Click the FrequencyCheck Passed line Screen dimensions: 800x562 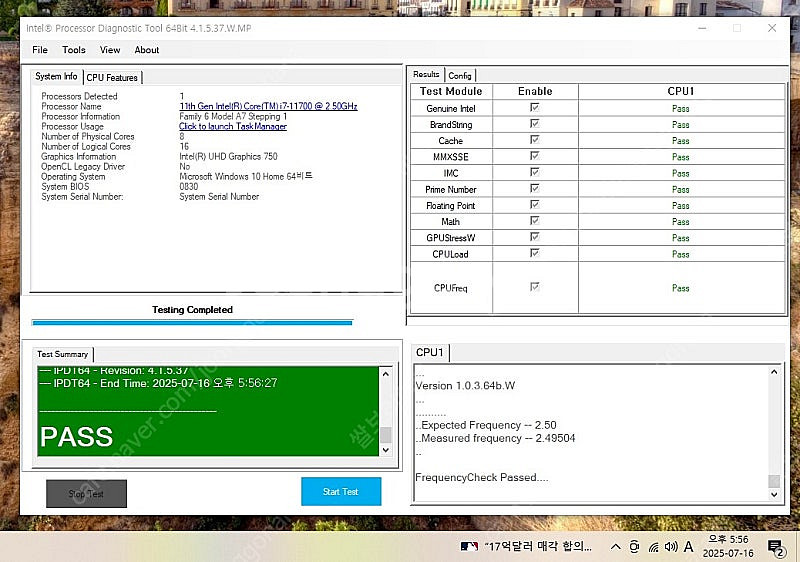(x=482, y=477)
